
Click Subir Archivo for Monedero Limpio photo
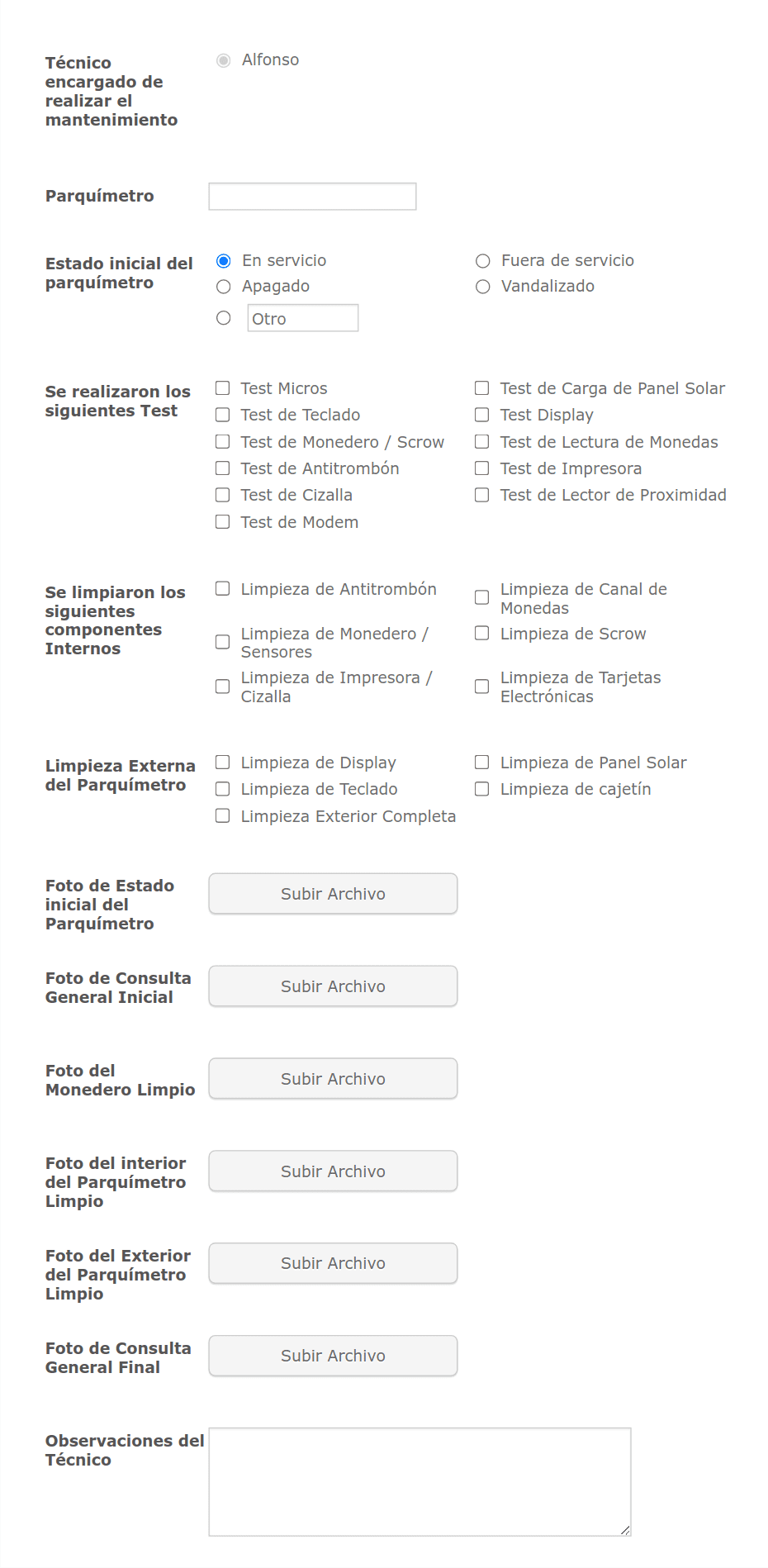(x=333, y=1079)
